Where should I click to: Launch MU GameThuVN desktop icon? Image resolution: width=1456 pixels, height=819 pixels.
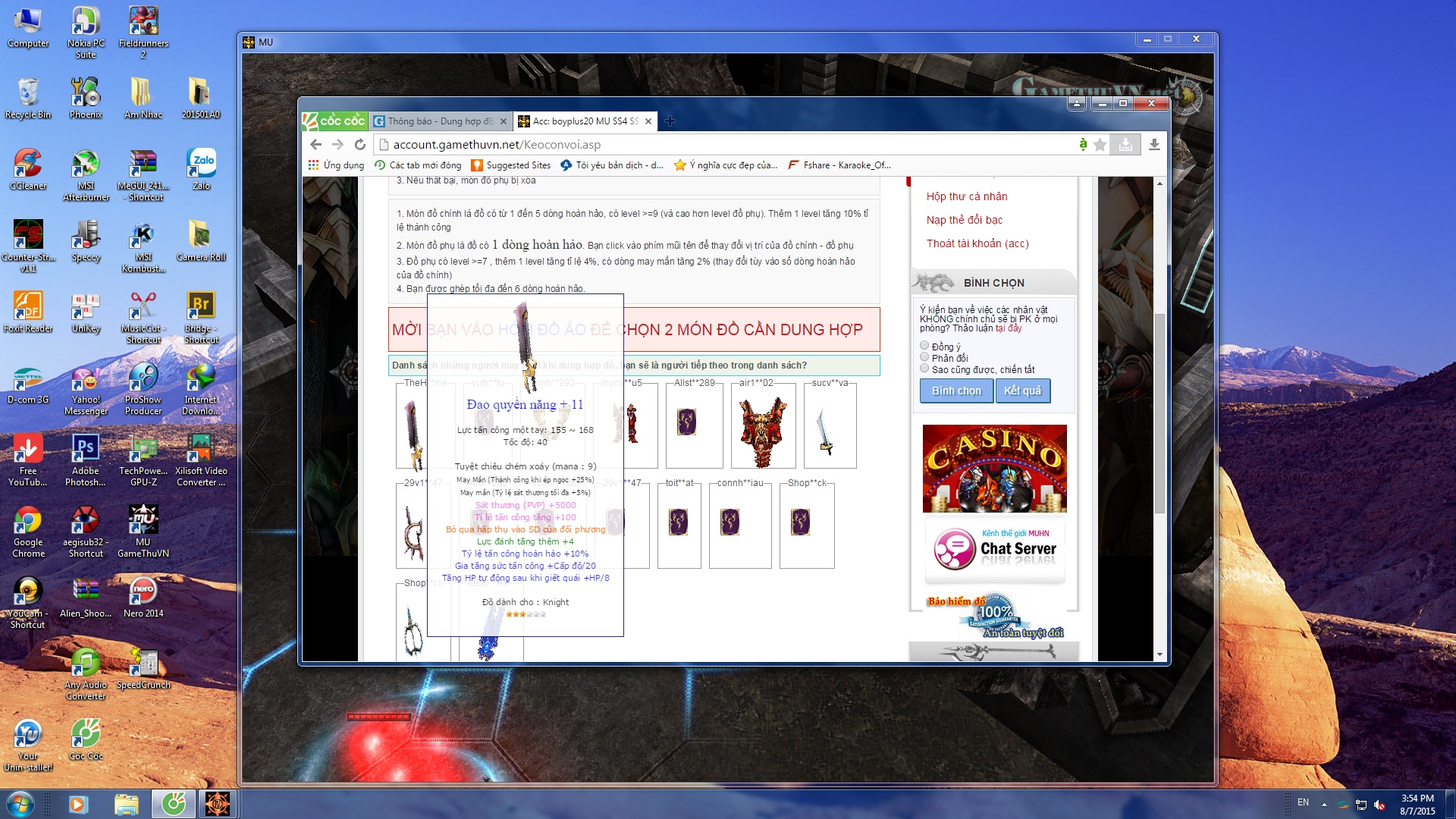(143, 532)
